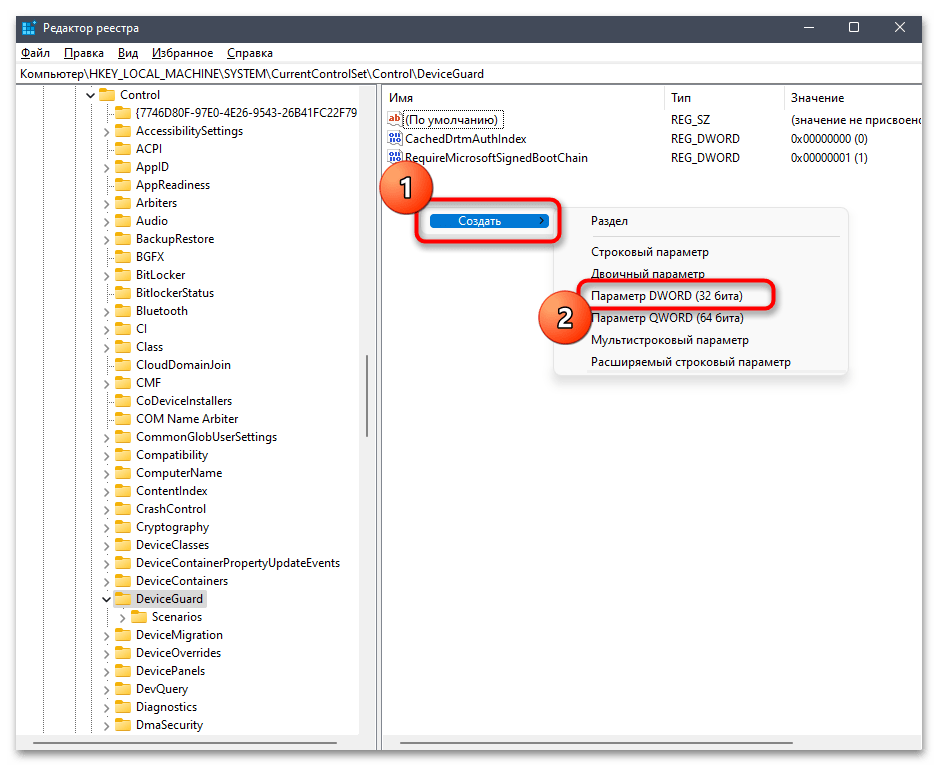938x766 pixels.
Task: Expand the CommonGlobUserSettings key
Action: click(x=106, y=437)
